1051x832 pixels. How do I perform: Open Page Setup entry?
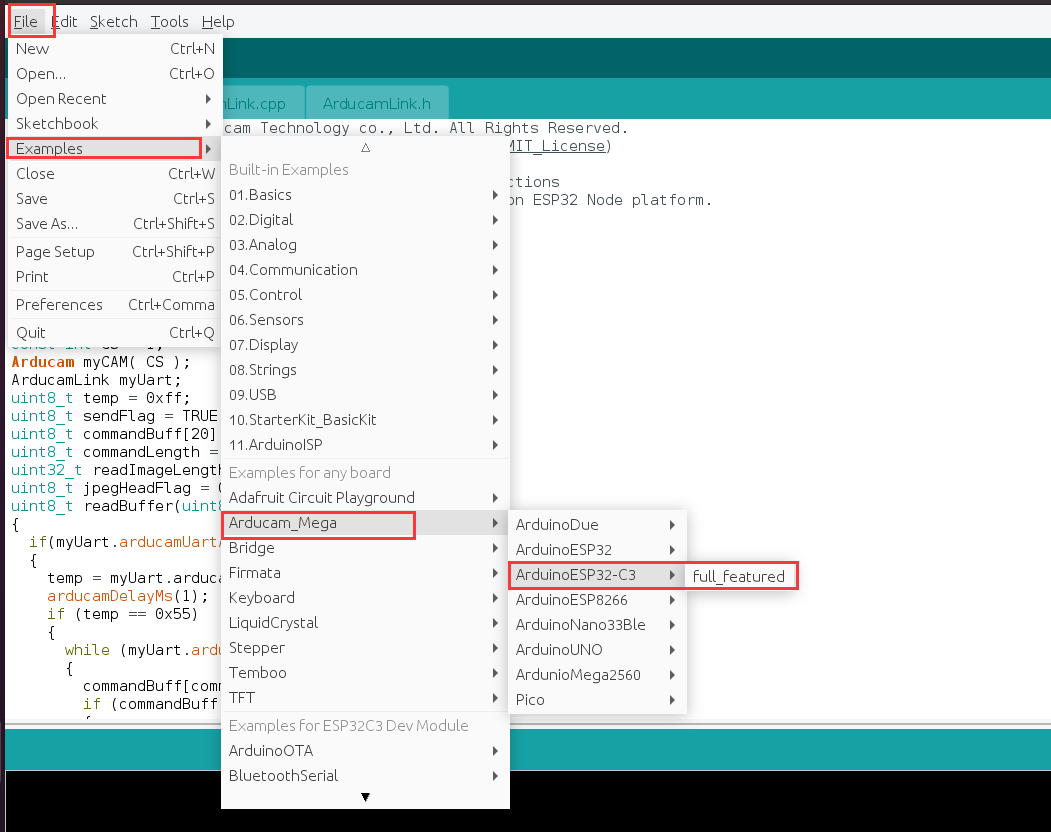tap(115, 251)
